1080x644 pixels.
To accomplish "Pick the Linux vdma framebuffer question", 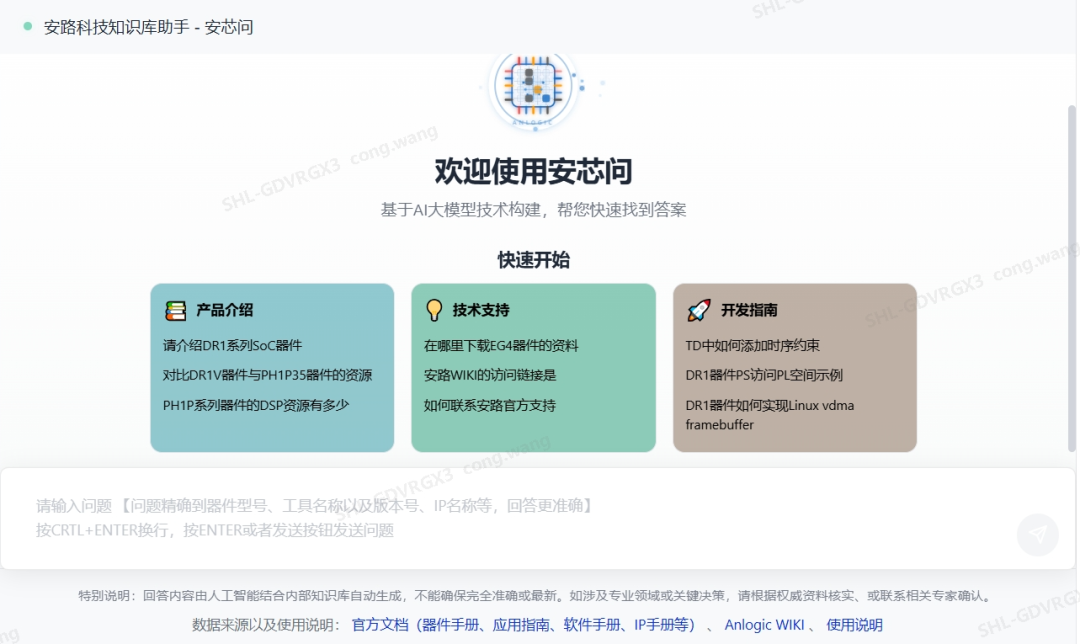I will [x=769, y=415].
